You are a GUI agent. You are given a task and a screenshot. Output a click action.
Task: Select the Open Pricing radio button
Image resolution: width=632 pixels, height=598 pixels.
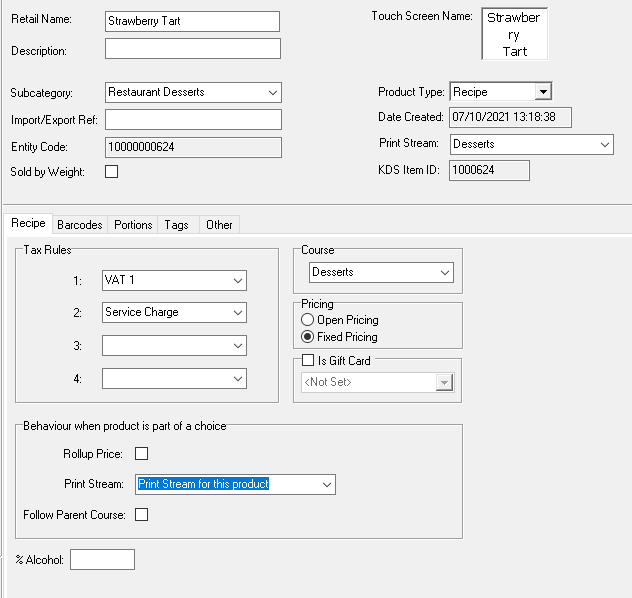pyautogui.click(x=308, y=320)
